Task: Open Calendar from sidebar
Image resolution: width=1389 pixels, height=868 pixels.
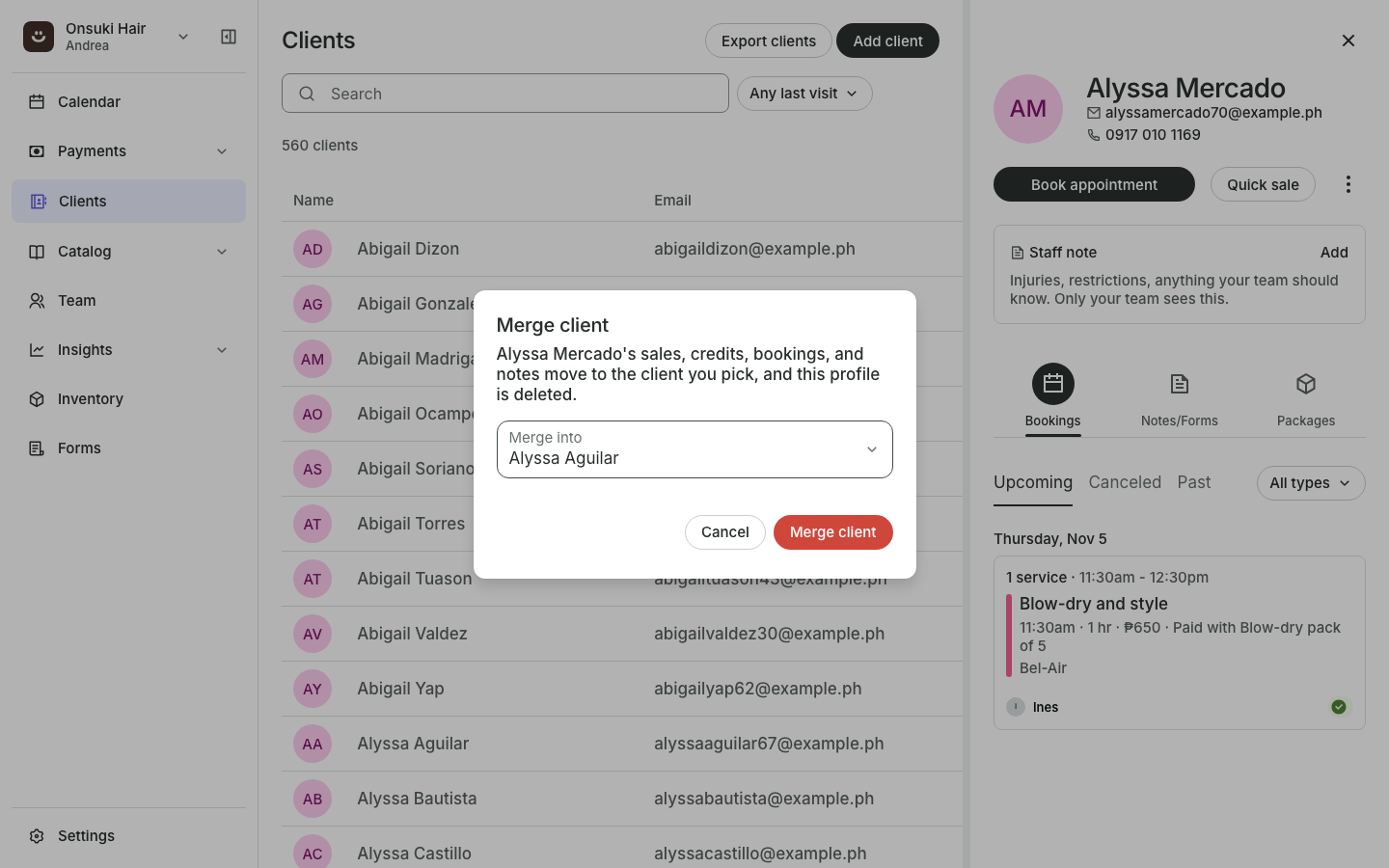Action: click(x=128, y=101)
